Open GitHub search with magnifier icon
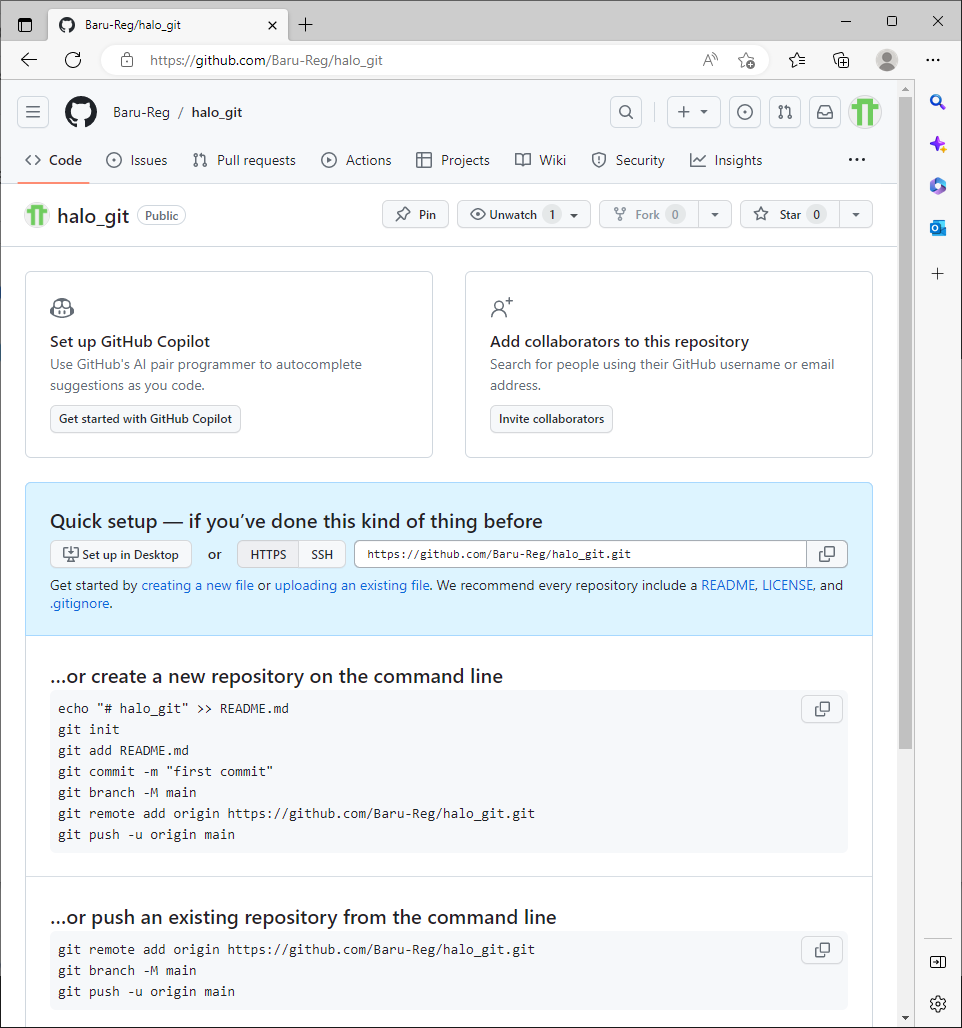962x1028 pixels. 626,112
